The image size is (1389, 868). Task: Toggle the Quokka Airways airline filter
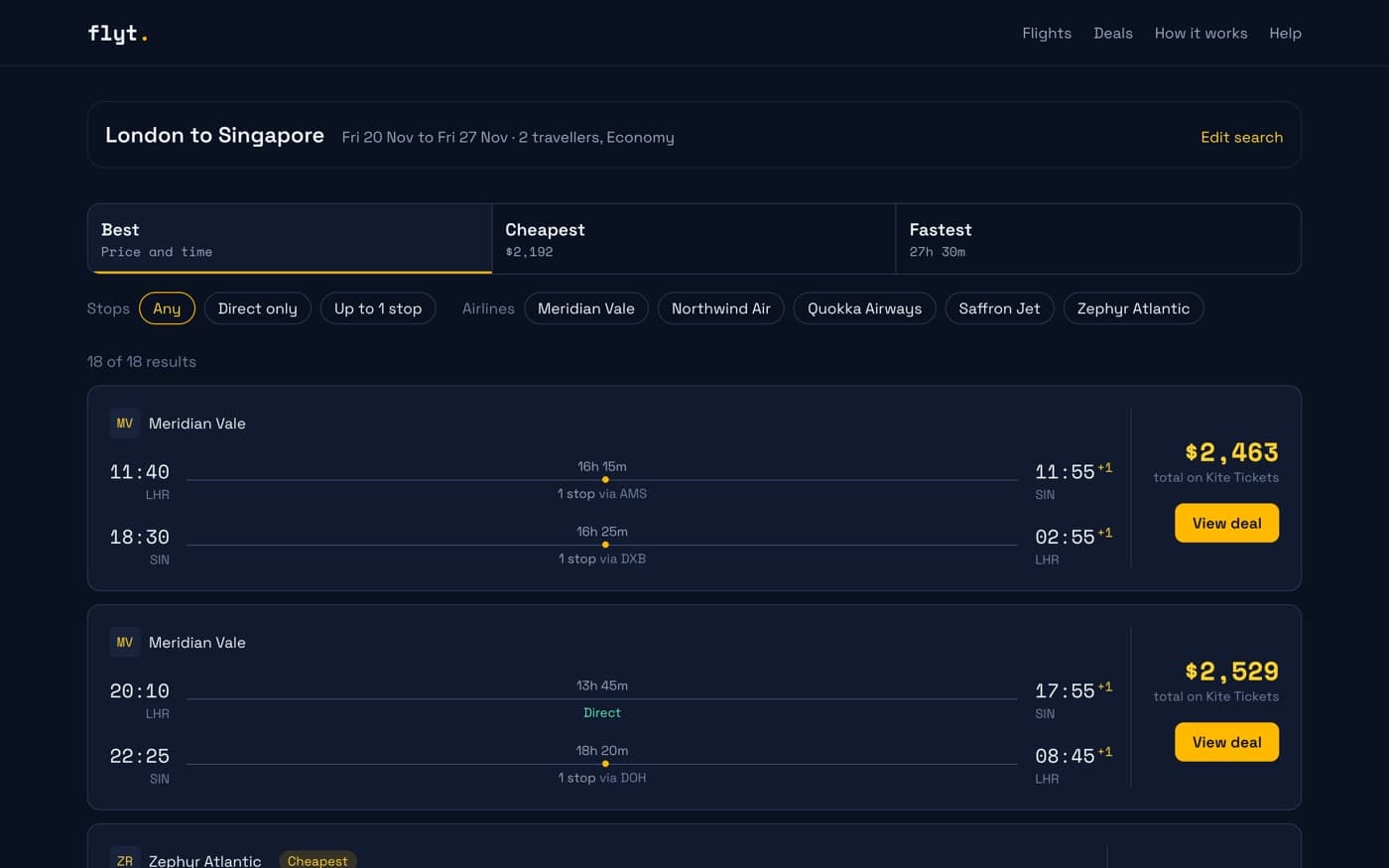coord(864,309)
